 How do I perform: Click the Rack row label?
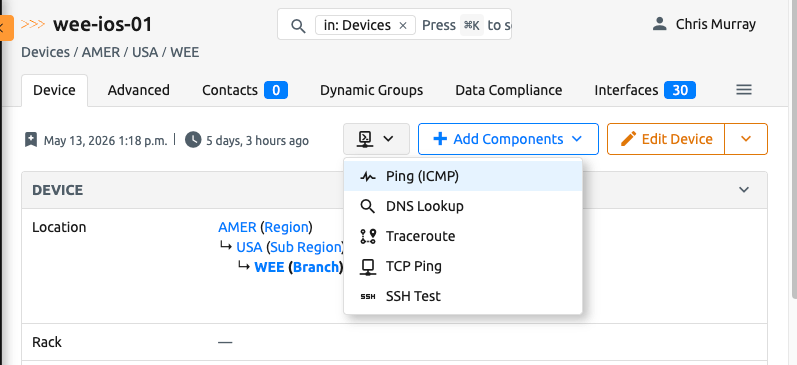coord(47,342)
